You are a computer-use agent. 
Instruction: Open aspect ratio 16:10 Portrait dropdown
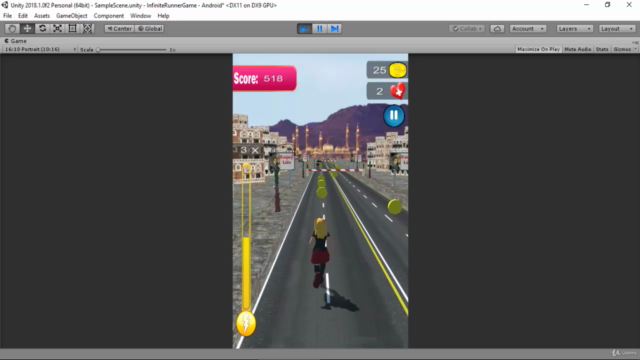(x=40, y=49)
